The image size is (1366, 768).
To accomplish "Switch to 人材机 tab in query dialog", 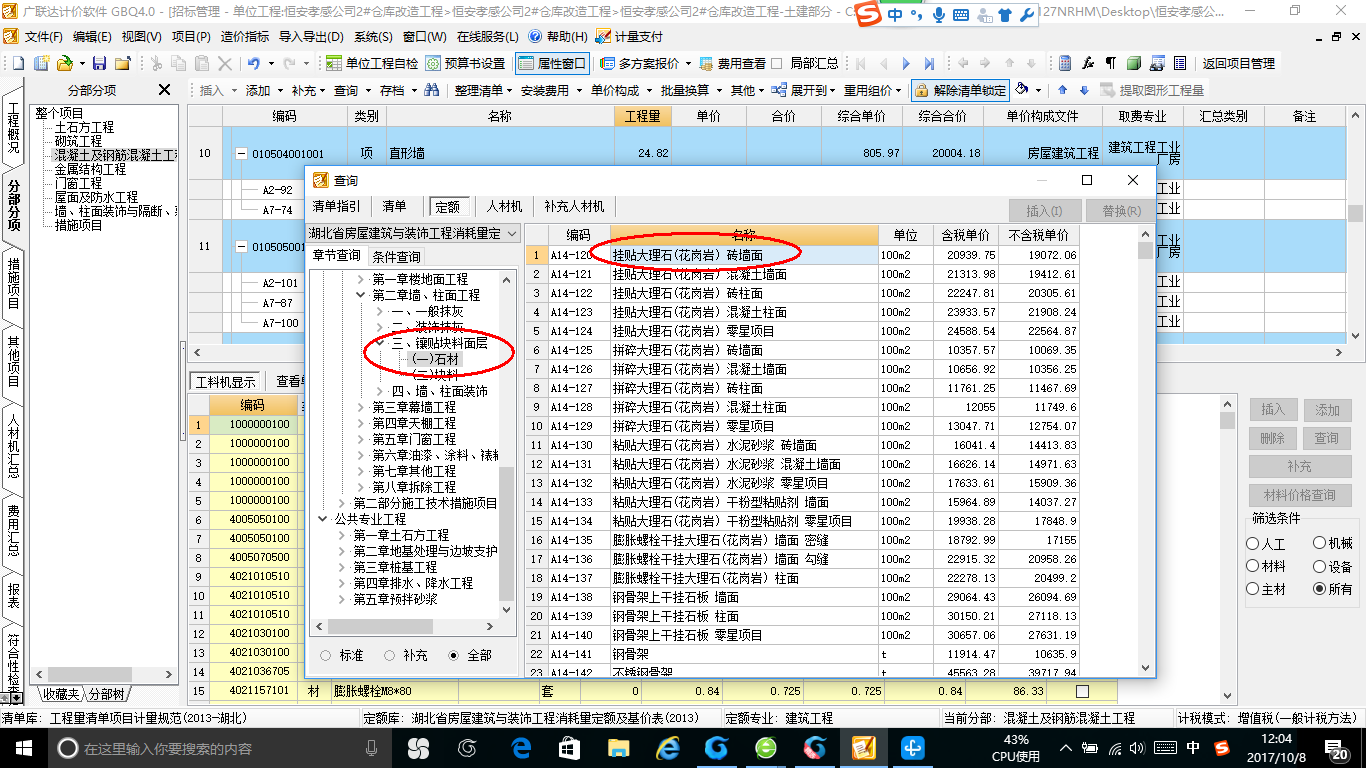I will [504, 207].
